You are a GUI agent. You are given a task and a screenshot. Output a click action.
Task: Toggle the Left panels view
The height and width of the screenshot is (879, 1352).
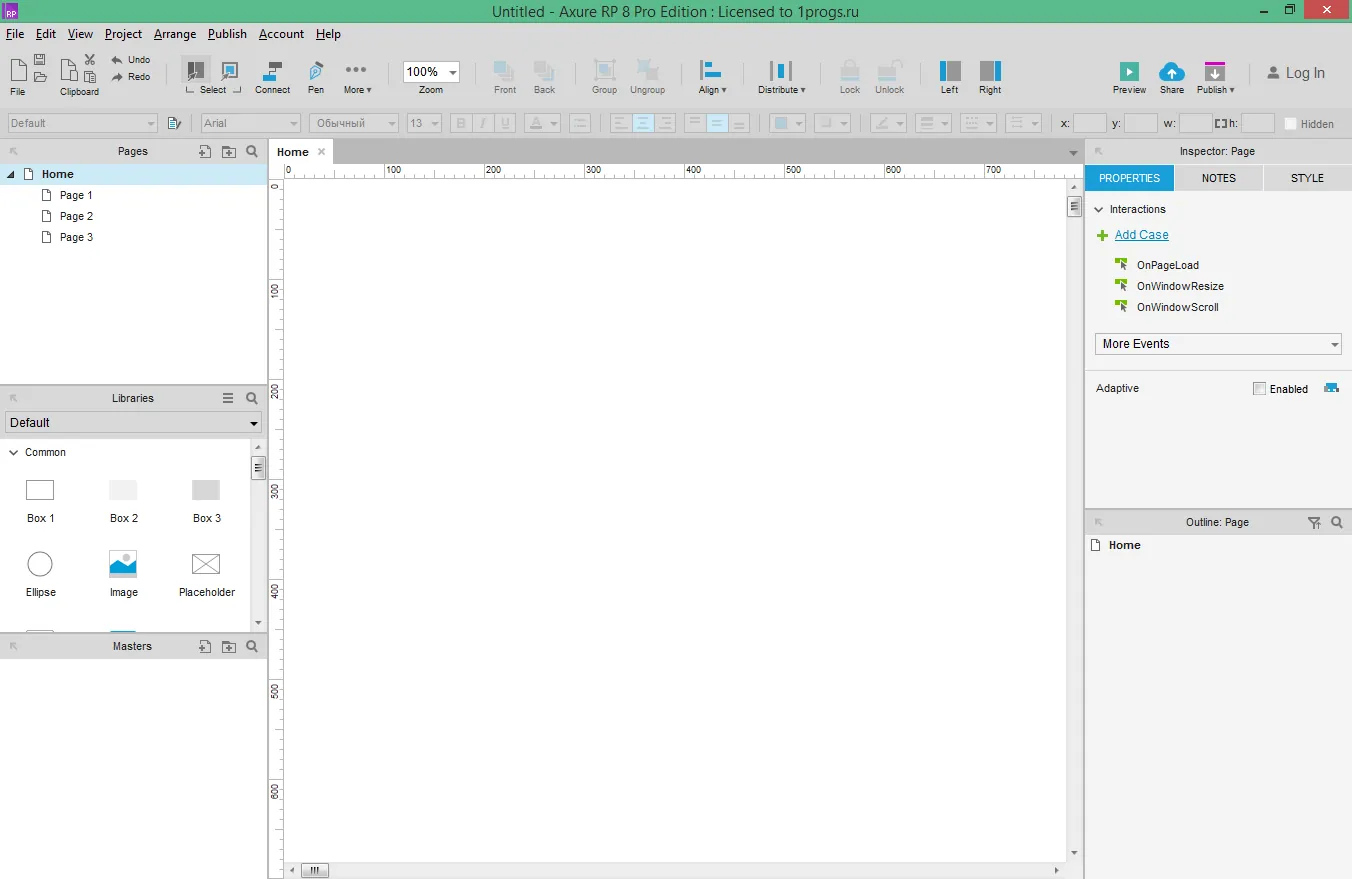tap(950, 77)
